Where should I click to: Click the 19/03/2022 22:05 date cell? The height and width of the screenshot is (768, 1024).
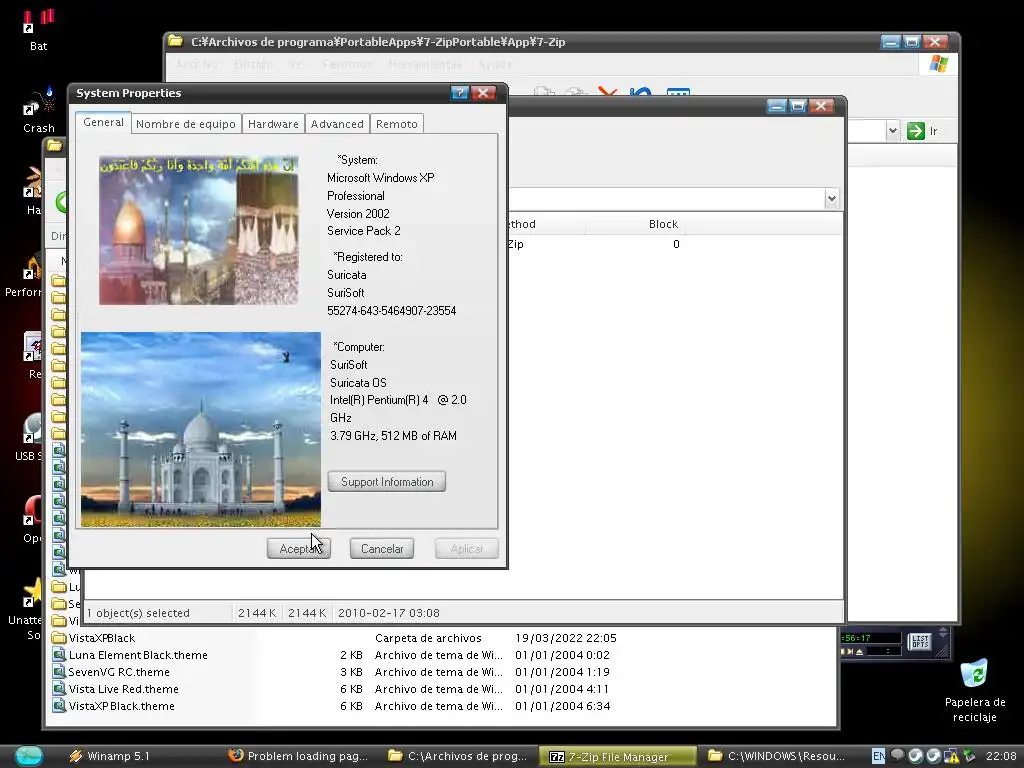coord(566,638)
